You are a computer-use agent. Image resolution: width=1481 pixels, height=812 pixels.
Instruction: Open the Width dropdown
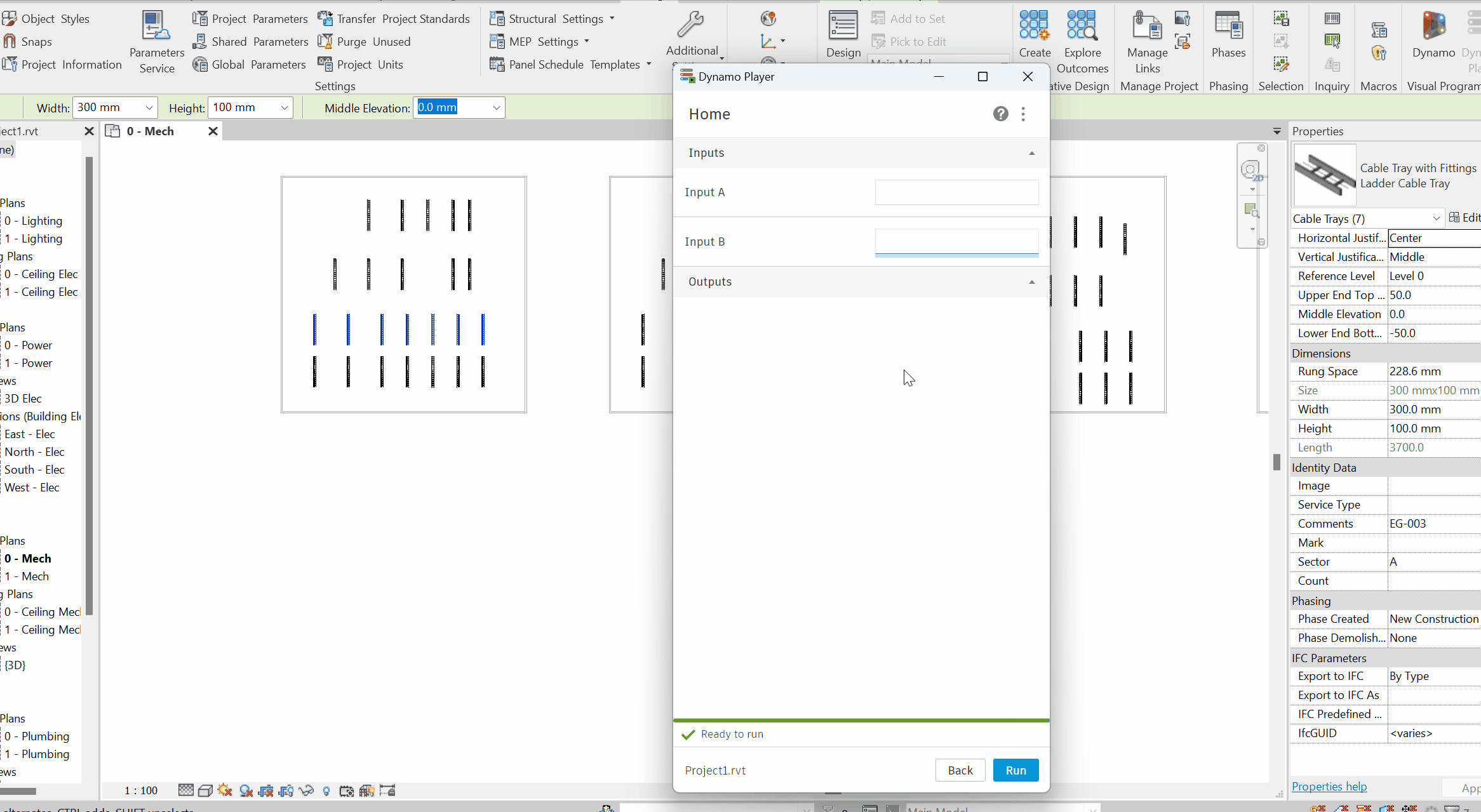[x=149, y=108]
